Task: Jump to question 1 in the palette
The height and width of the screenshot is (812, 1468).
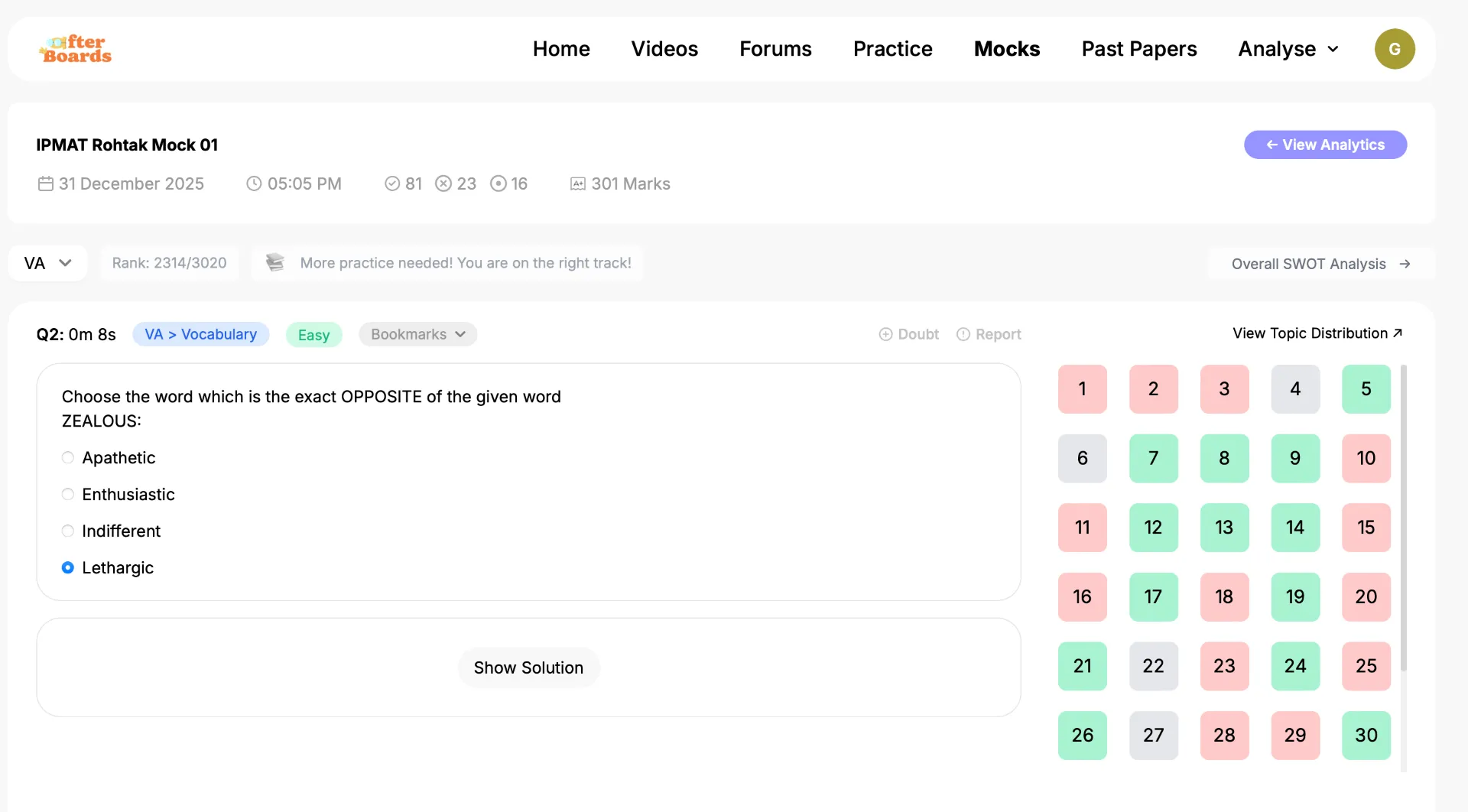Action: coord(1082,388)
